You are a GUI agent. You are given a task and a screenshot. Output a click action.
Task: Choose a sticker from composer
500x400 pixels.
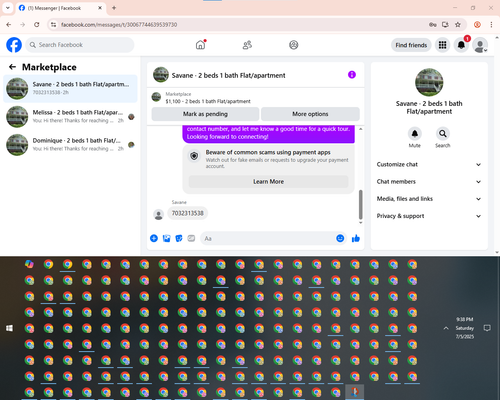click(179, 238)
